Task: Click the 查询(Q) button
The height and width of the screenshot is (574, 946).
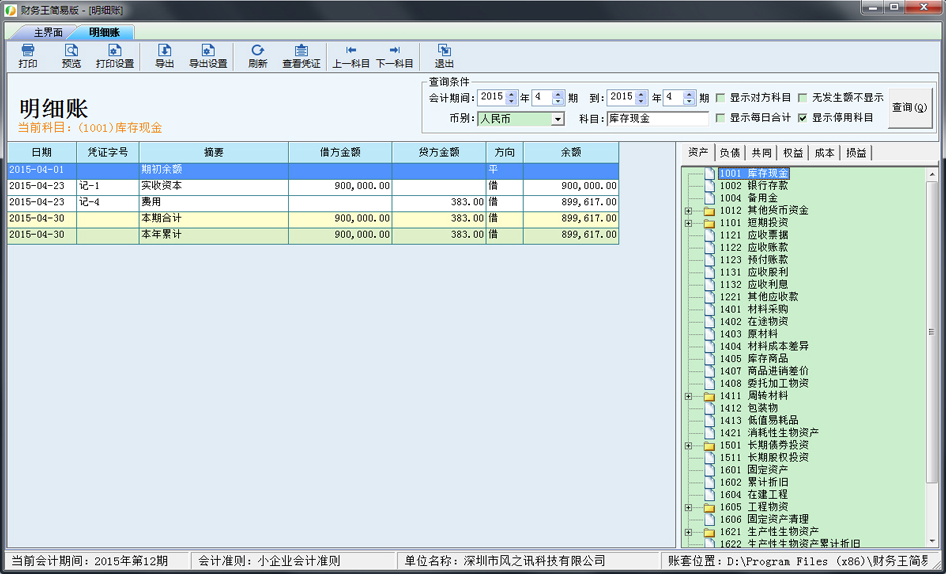Action: [x=909, y=107]
